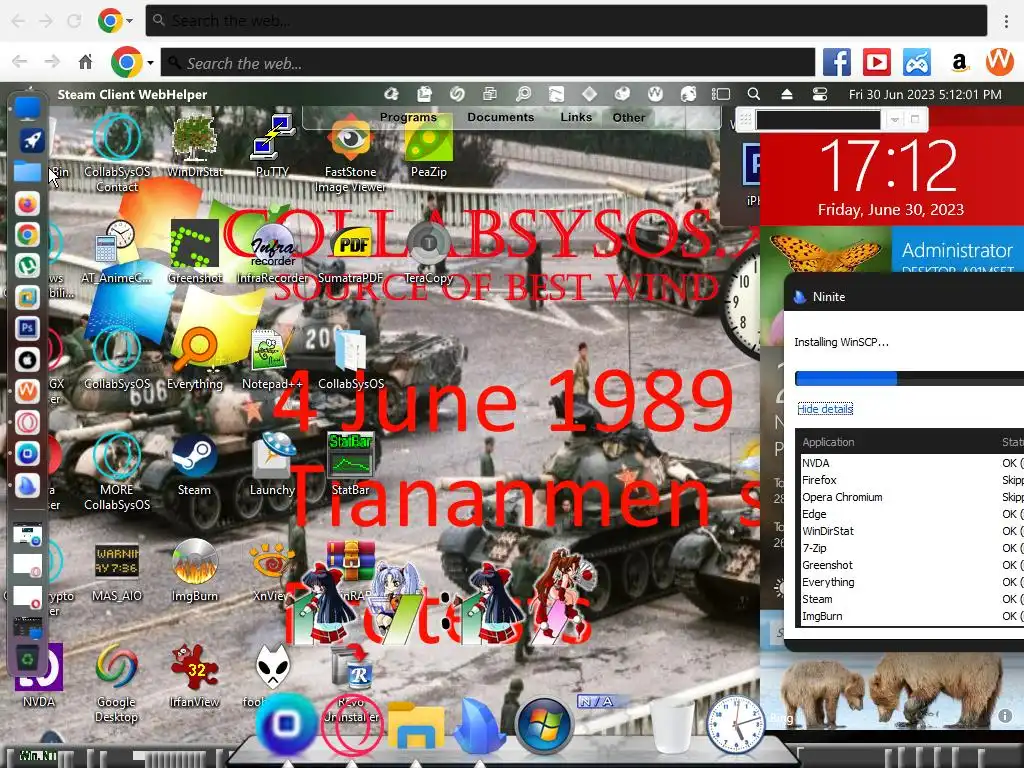Open the WinDirStat desktop shortcut
1024x768 pixels.
(x=195, y=147)
